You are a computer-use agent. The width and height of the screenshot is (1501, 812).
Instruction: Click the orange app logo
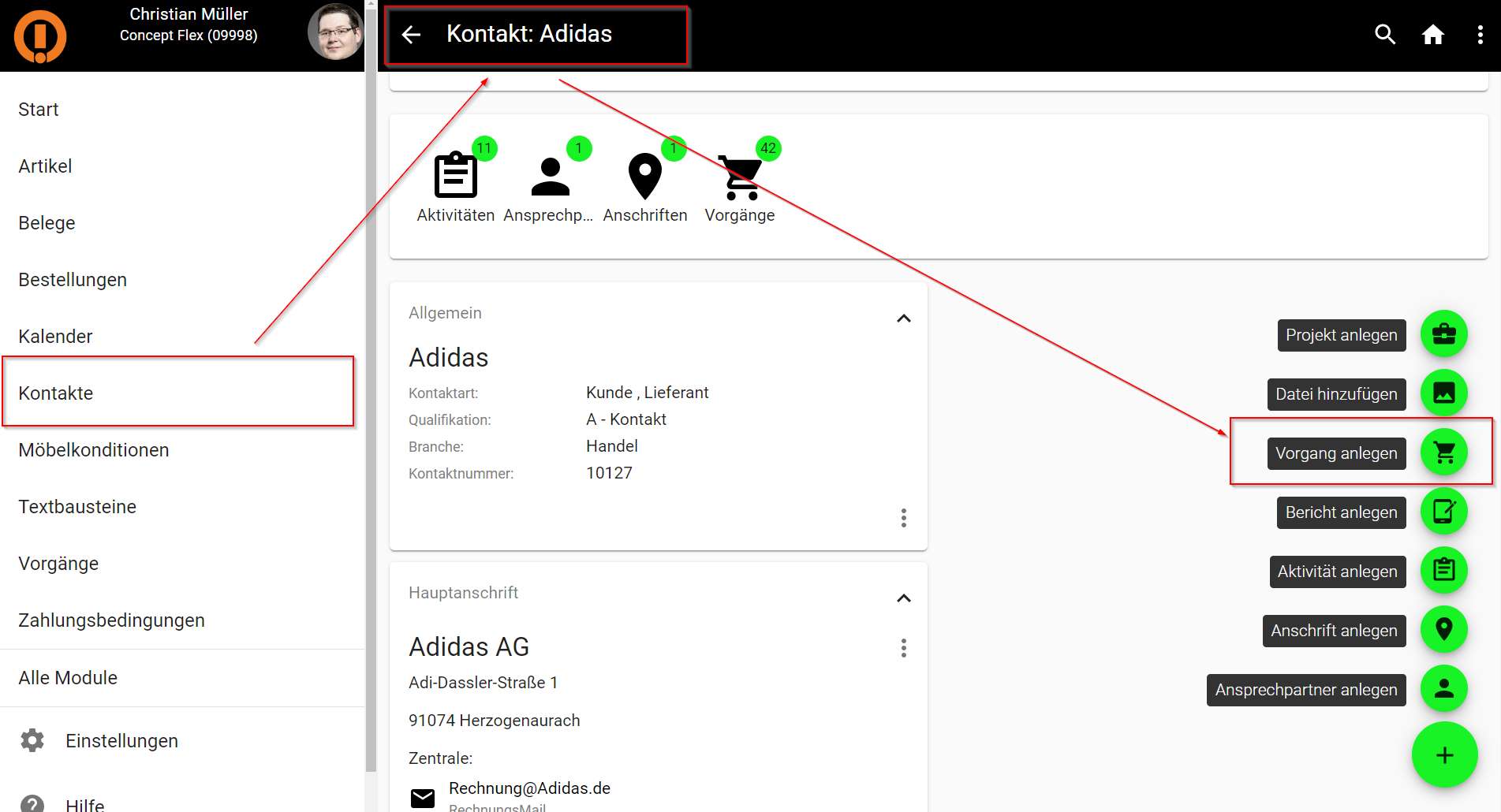coord(40,36)
